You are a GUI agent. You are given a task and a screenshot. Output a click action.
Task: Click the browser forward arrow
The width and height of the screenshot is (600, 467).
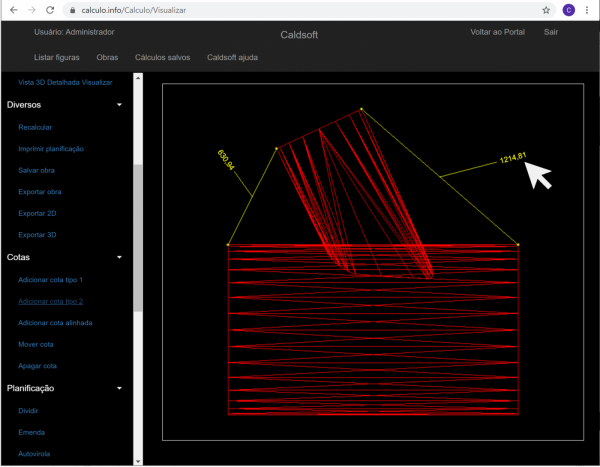[x=32, y=10]
